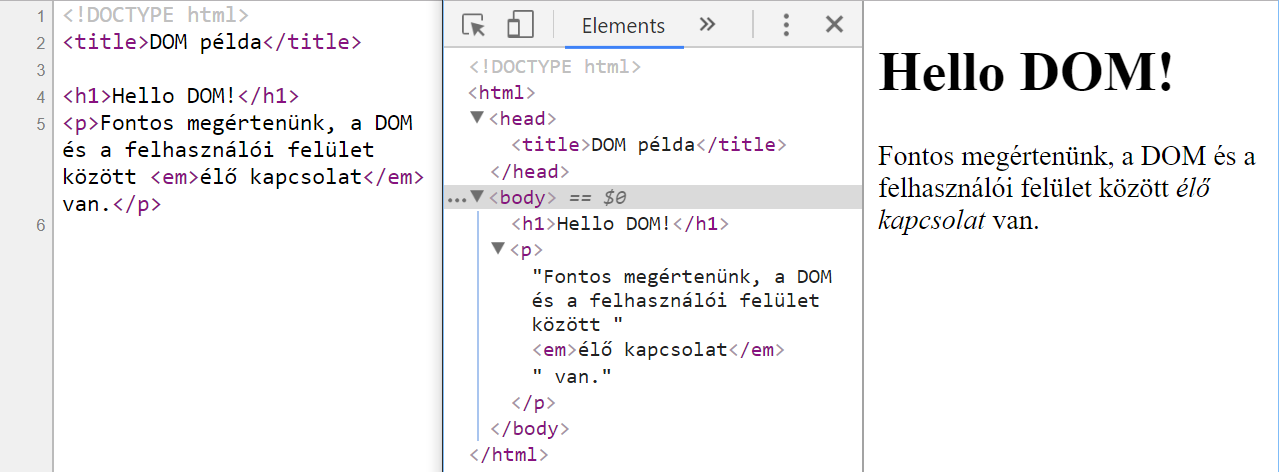Select the " van." text node
The height and width of the screenshot is (472, 1279).
tap(571, 376)
